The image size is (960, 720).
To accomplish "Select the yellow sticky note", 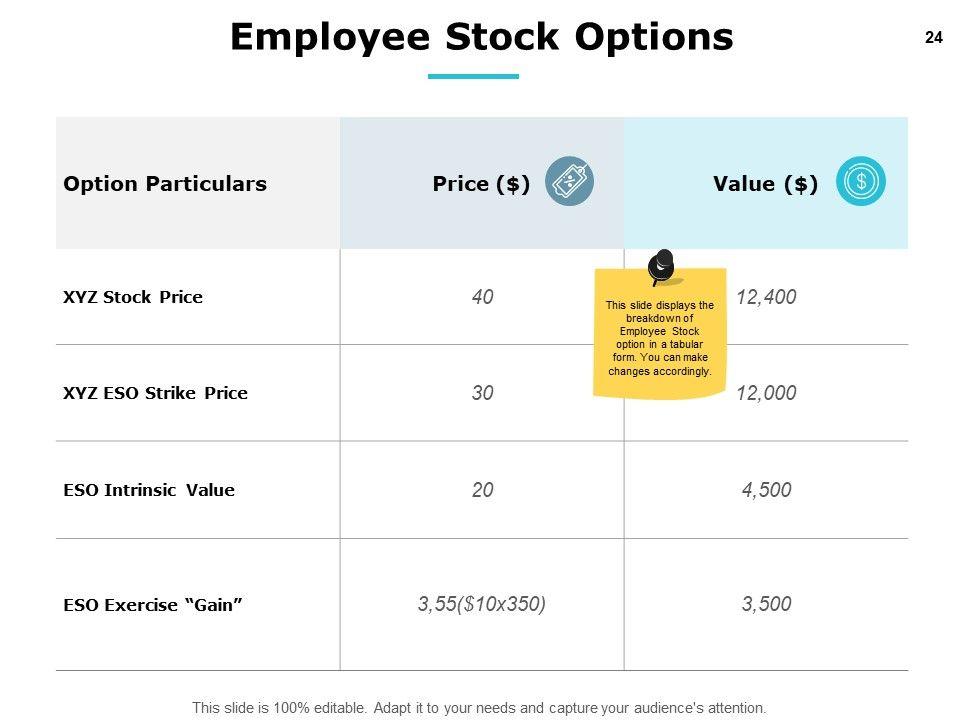I will coord(660,340).
